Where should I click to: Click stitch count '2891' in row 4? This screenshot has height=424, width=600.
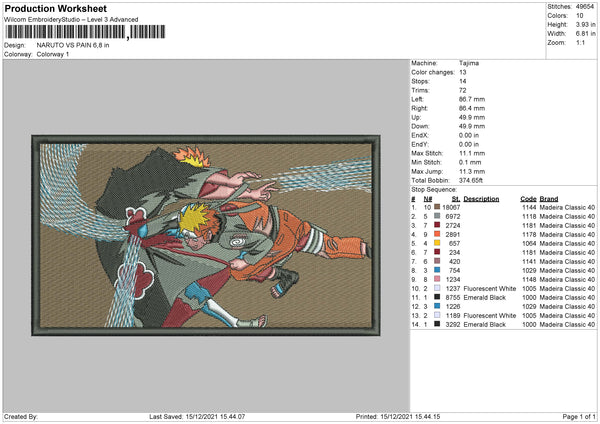(x=453, y=234)
